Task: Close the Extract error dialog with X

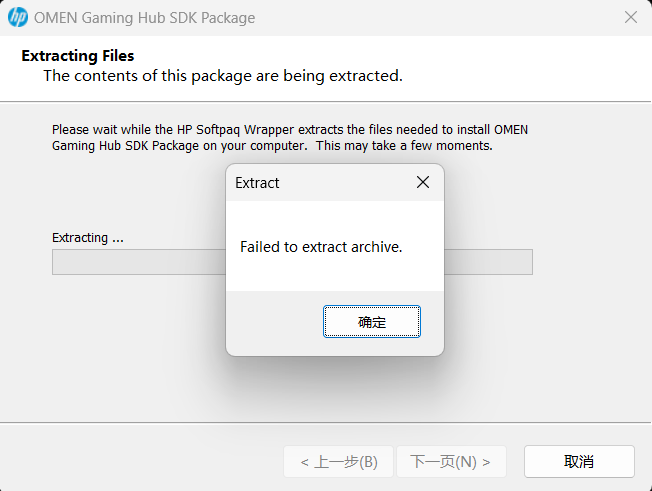Action: click(x=423, y=182)
